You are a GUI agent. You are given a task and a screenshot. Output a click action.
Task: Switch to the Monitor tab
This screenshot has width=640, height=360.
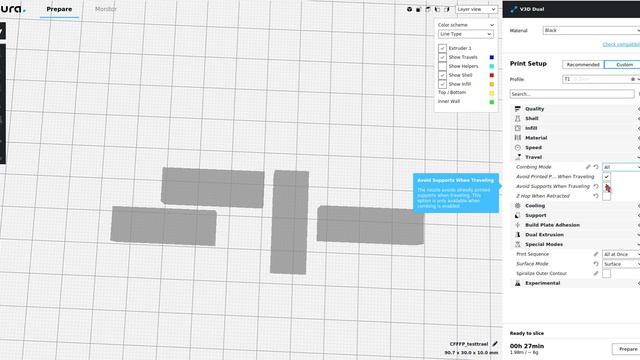[x=106, y=9]
